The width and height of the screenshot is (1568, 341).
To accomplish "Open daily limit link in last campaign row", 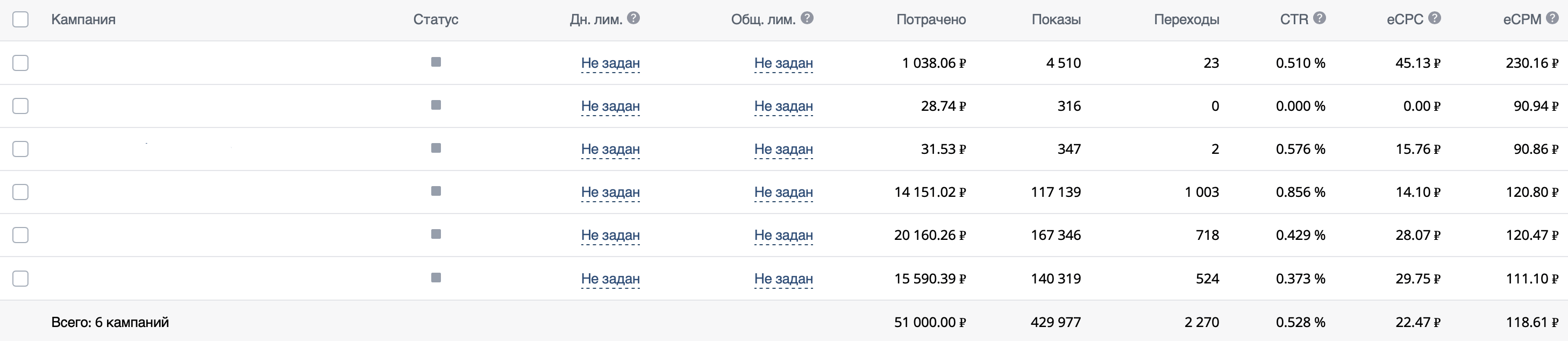I will [610, 278].
